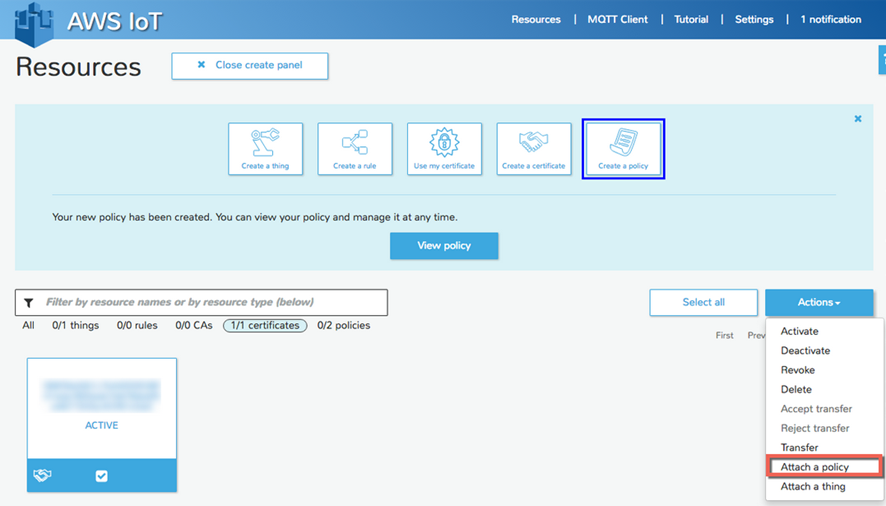Select Deactivate in the Actions menu
The width and height of the screenshot is (886, 506).
click(805, 351)
